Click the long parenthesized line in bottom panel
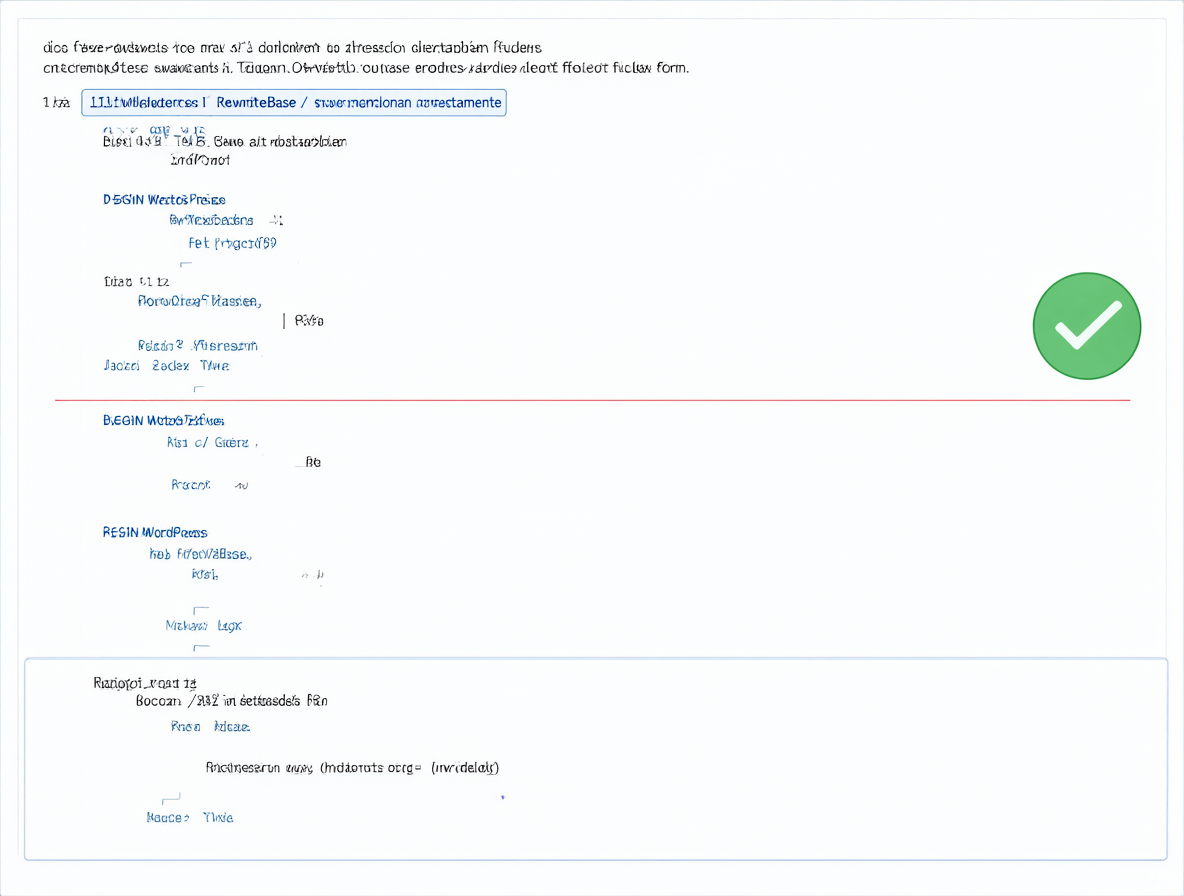Viewport: 1184px width, 896px height. [x=352, y=768]
